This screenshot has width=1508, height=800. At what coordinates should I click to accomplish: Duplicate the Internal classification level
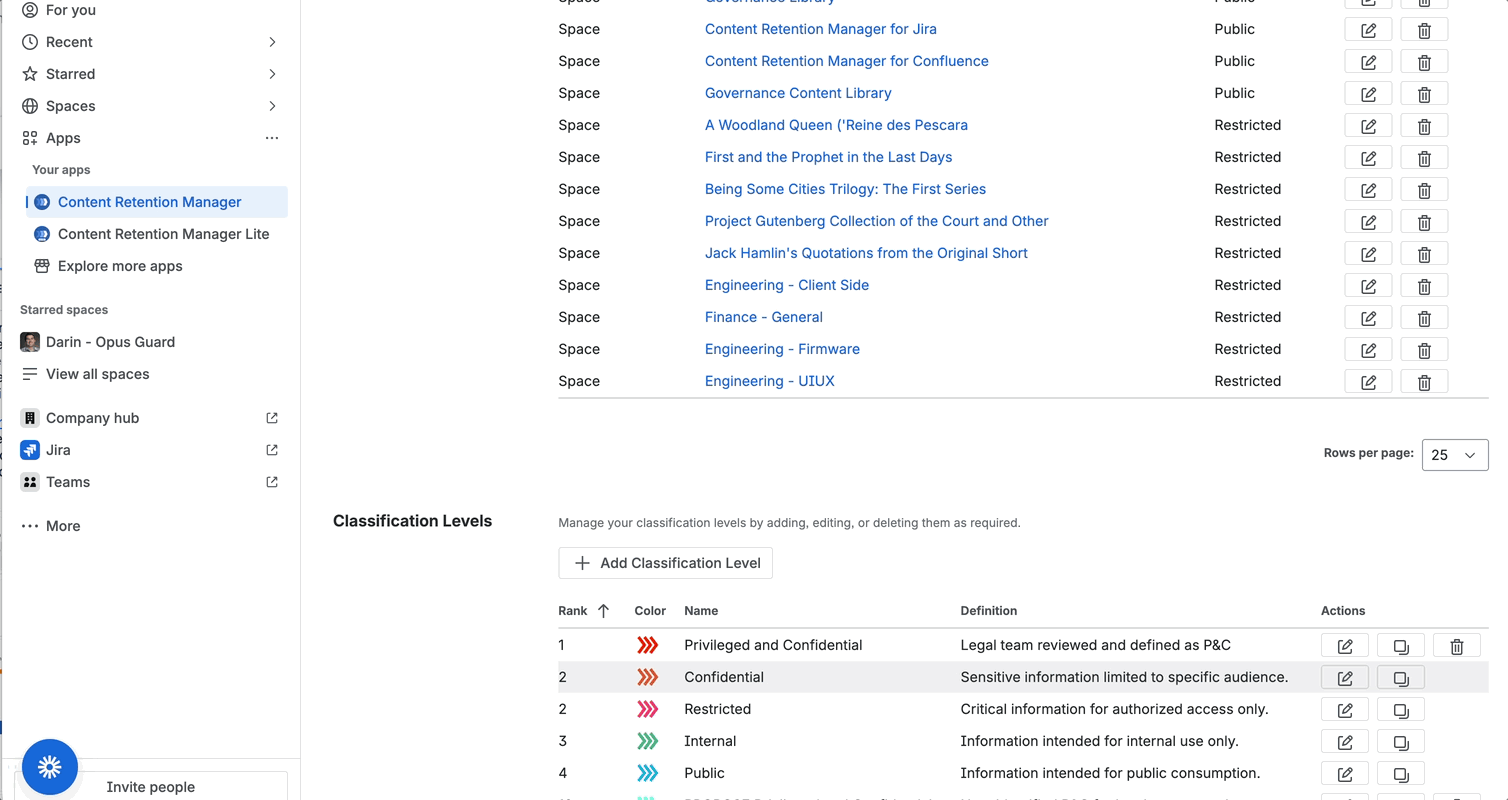tap(1401, 742)
